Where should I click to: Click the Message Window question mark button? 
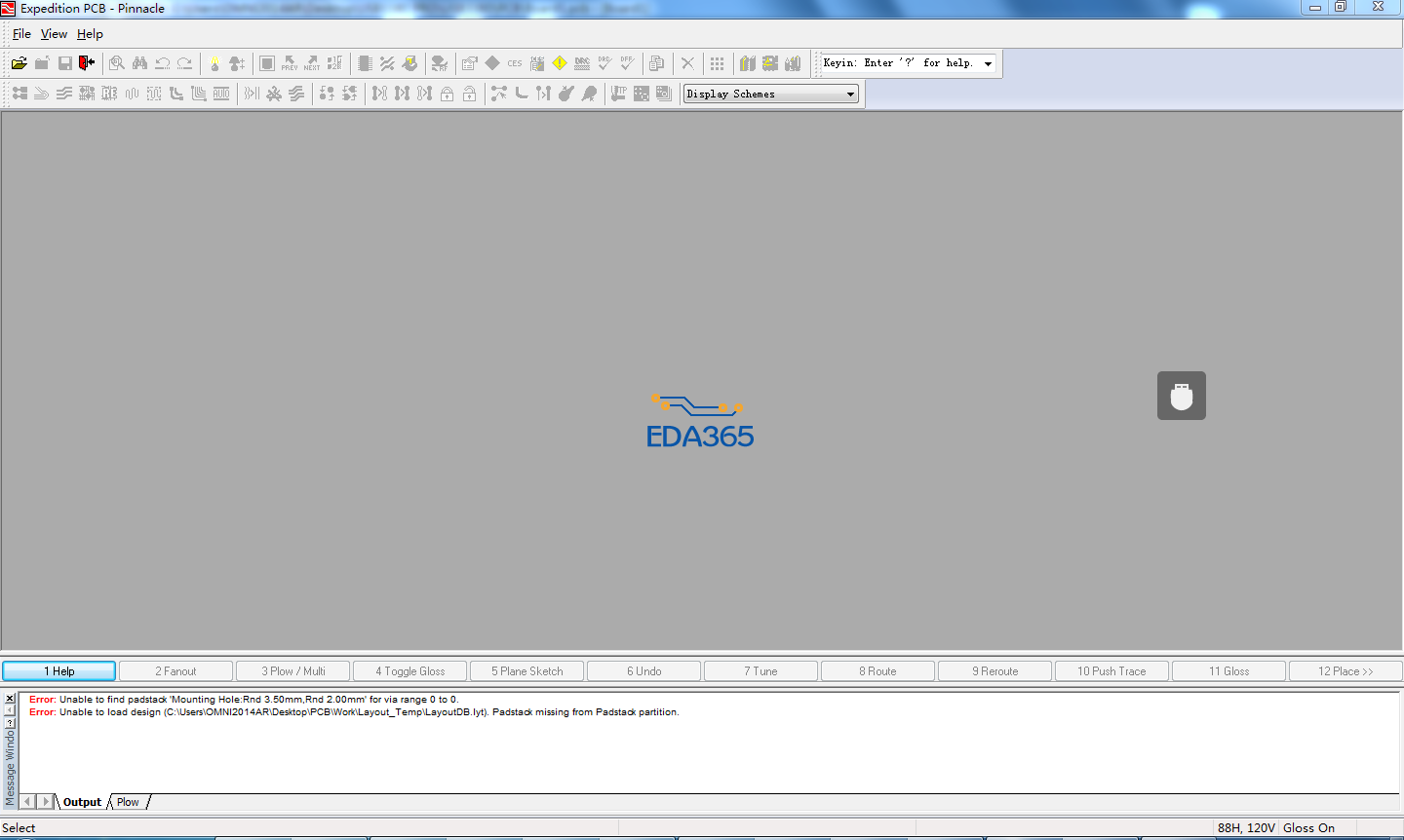(x=10, y=723)
